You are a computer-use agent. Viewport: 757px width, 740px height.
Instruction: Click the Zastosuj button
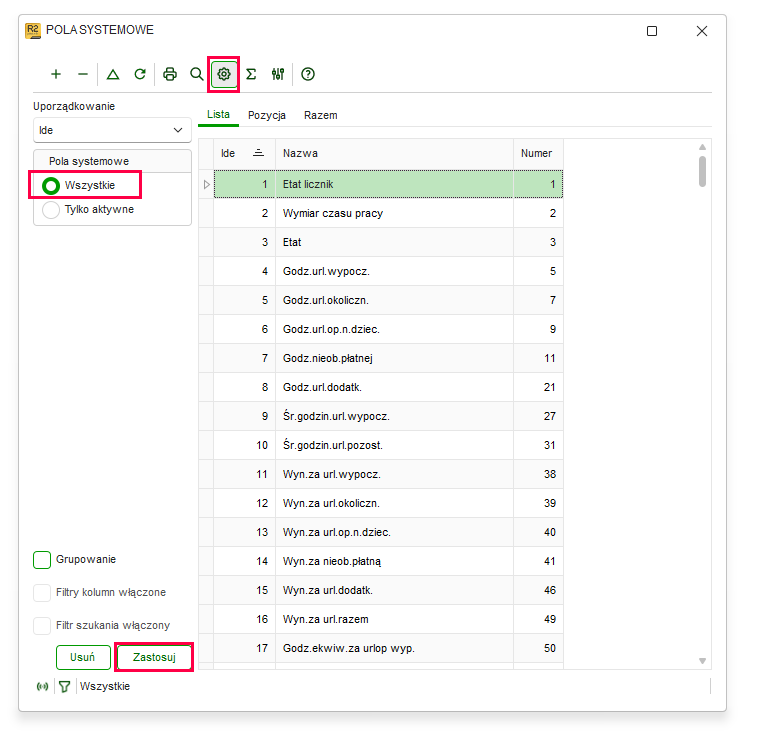click(154, 657)
